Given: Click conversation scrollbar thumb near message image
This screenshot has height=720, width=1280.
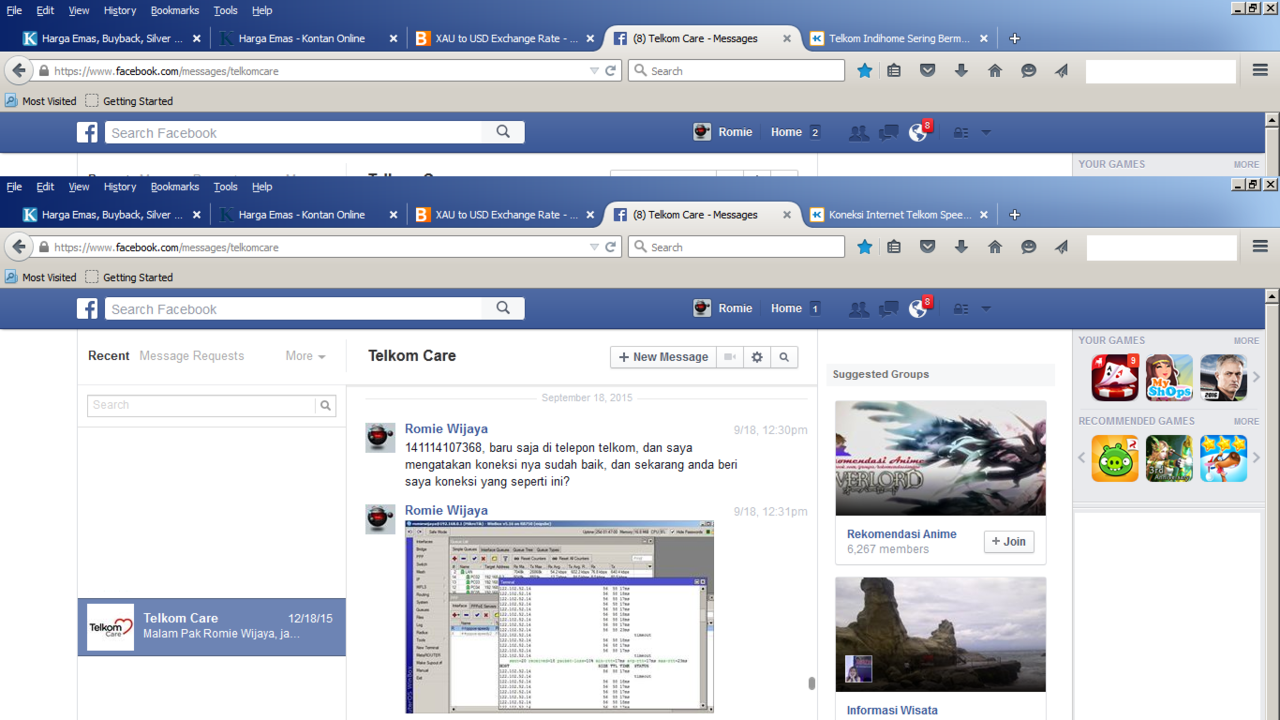Looking at the screenshot, I should click(x=811, y=684).
